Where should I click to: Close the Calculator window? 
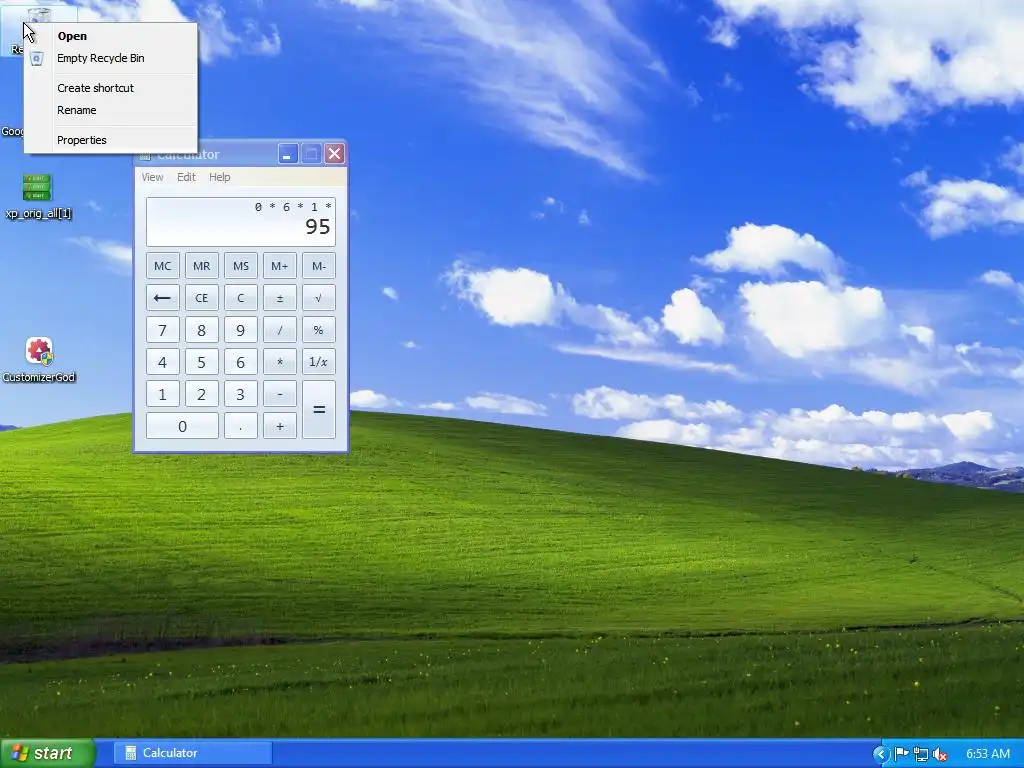point(335,153)
